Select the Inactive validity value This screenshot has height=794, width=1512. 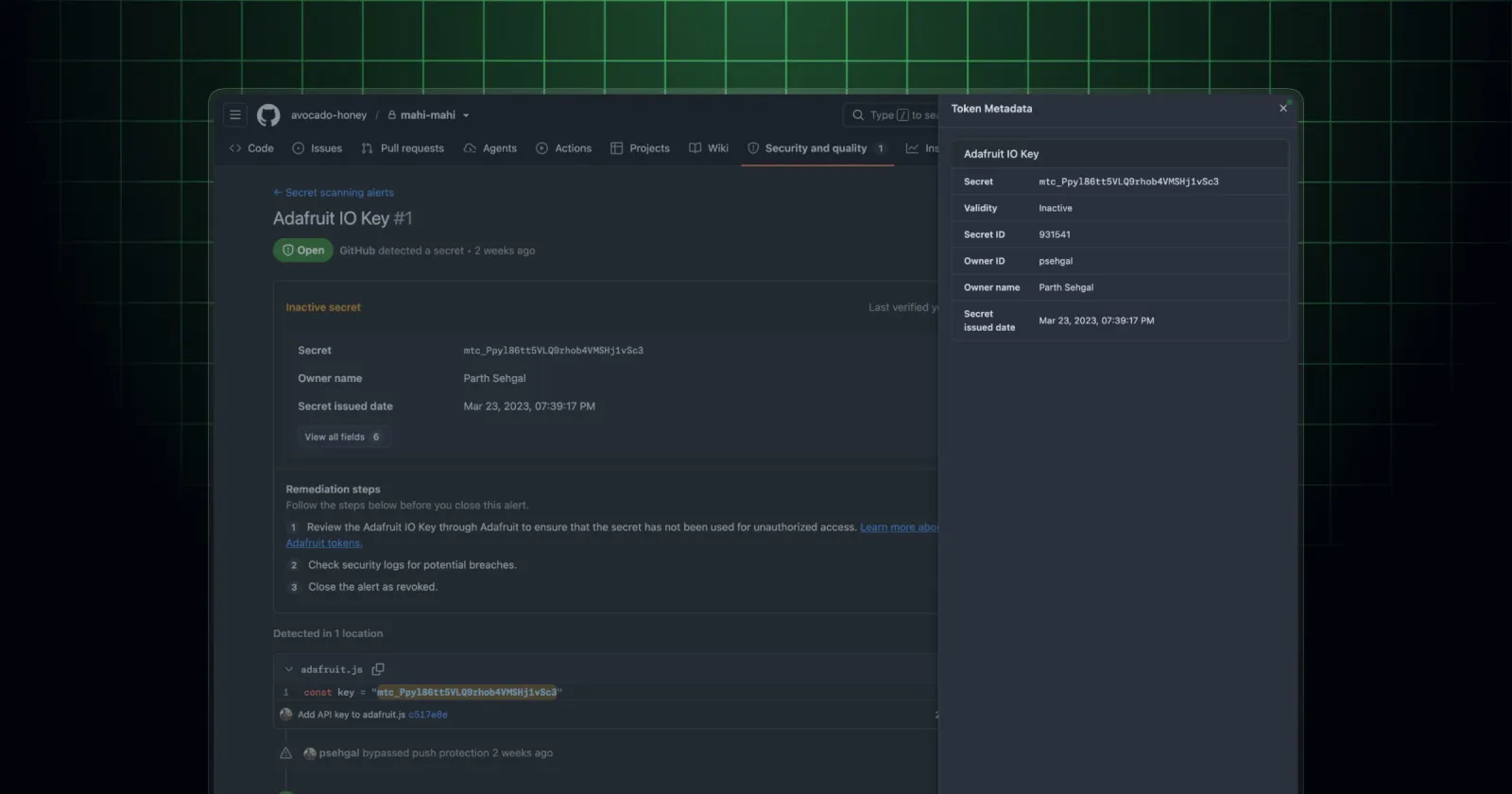pos(1056,208)
